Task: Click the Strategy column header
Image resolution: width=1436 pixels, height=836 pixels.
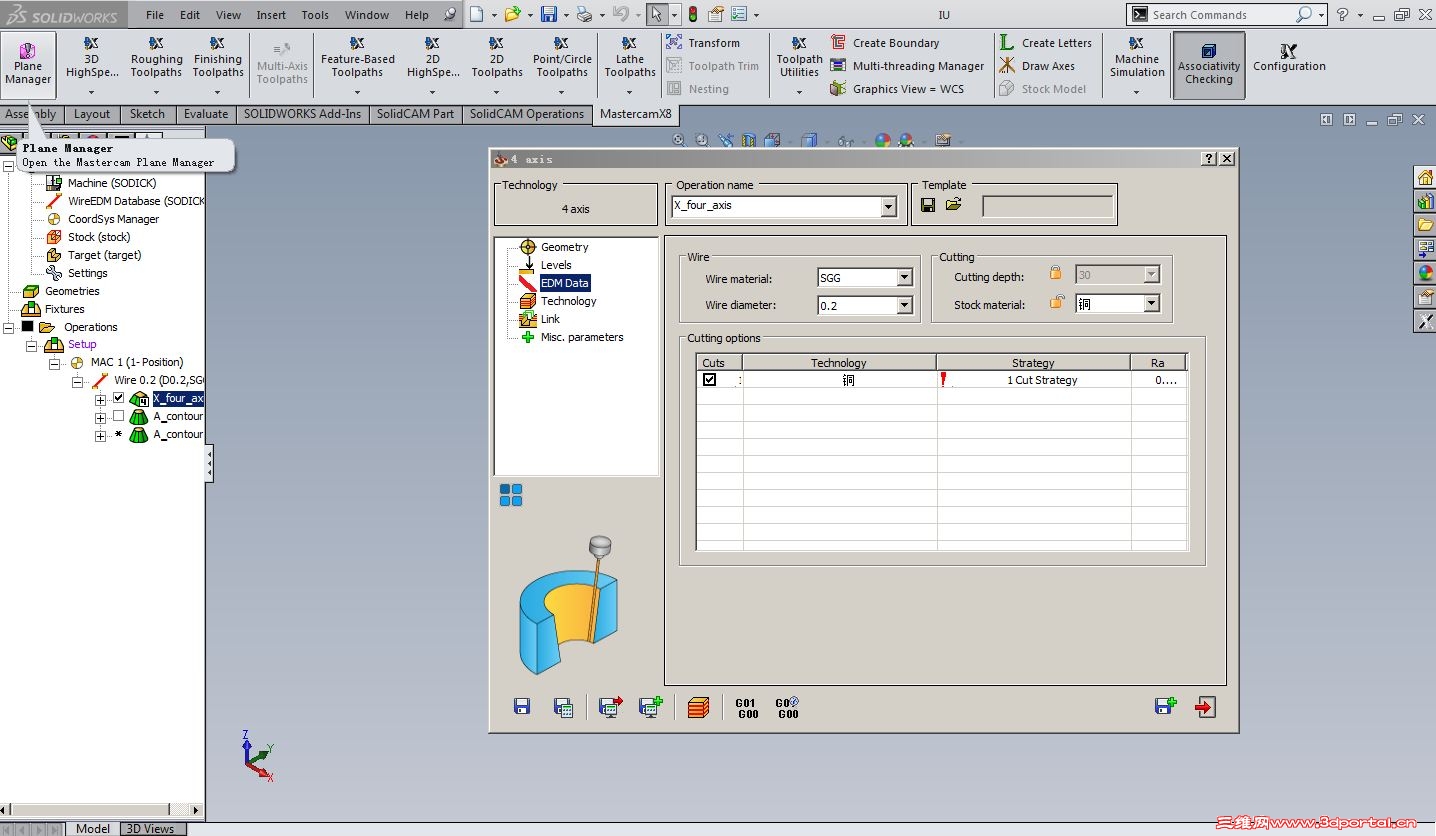Action: pos(1033,362)
